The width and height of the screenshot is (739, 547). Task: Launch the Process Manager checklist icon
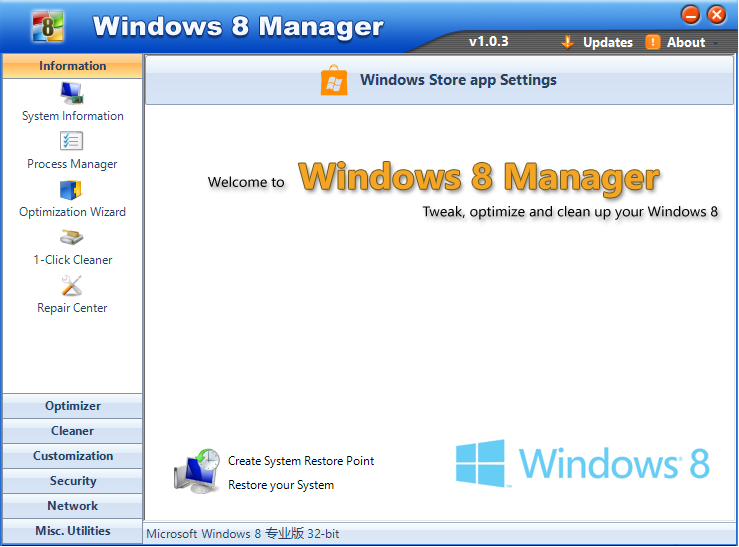pyautogui.click(x=72, y=141)
